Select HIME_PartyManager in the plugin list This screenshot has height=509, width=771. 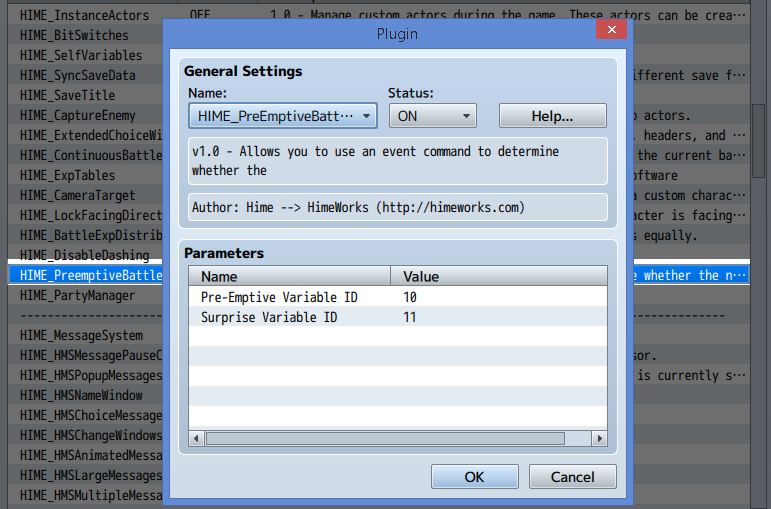[x=77, y=295]
